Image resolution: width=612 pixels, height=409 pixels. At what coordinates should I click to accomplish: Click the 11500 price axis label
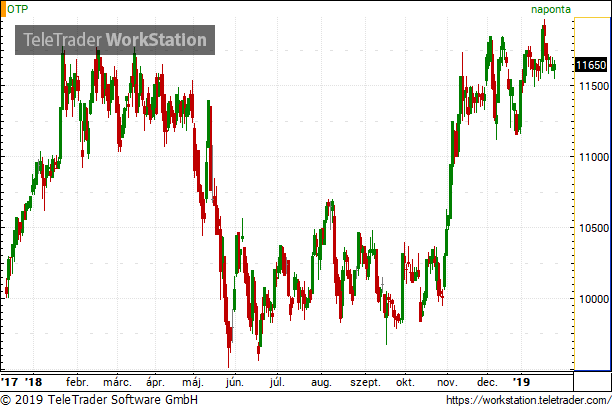tap(594, 86)
